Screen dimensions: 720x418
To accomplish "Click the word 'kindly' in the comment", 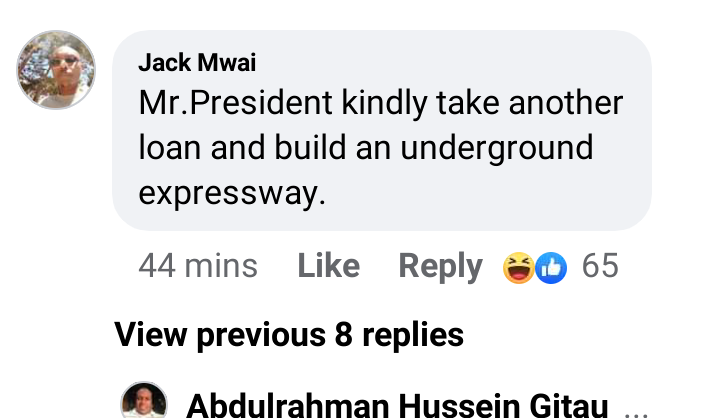I will pos(384,104).
